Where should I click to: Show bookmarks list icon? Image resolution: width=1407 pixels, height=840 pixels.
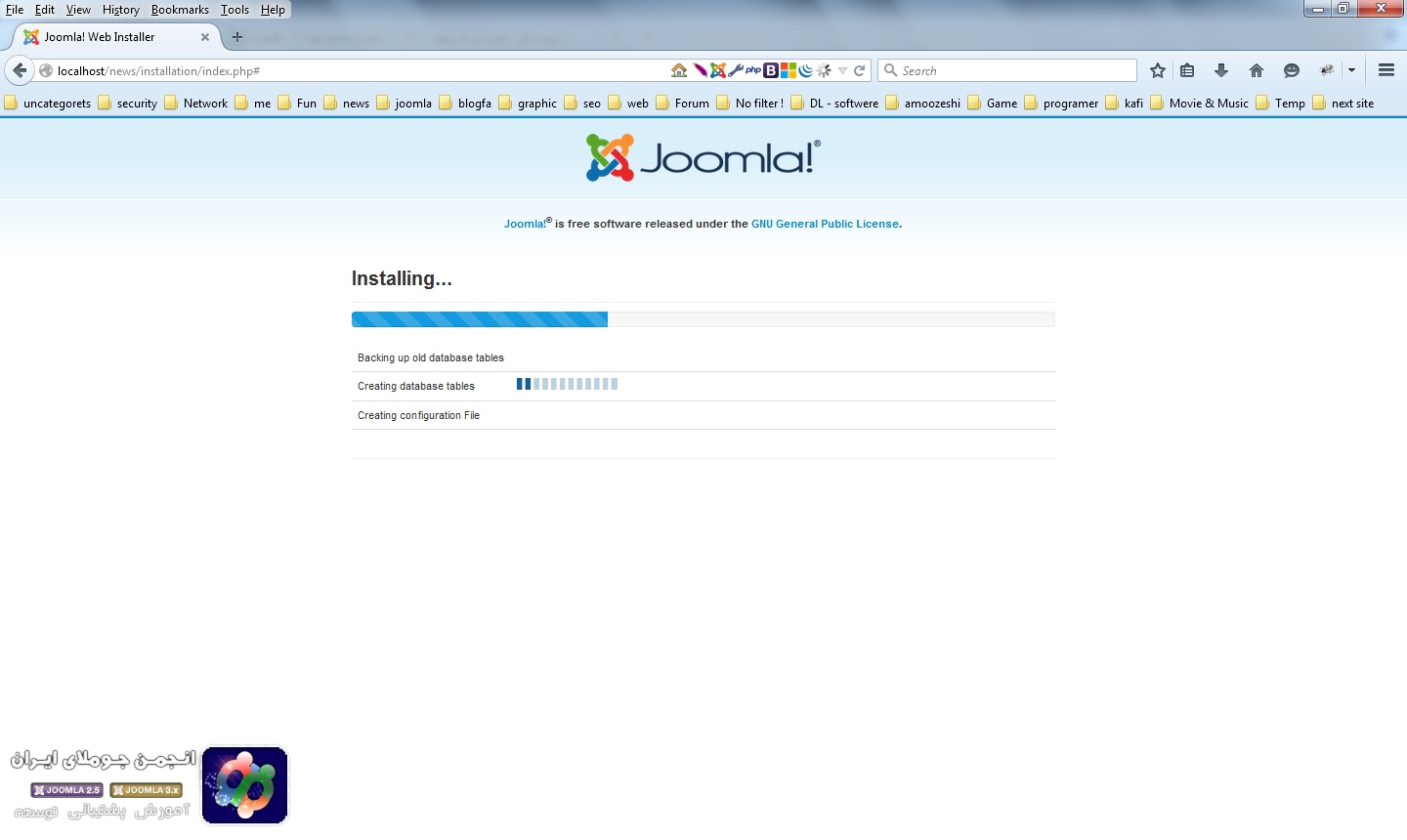tap(1187, 70)
